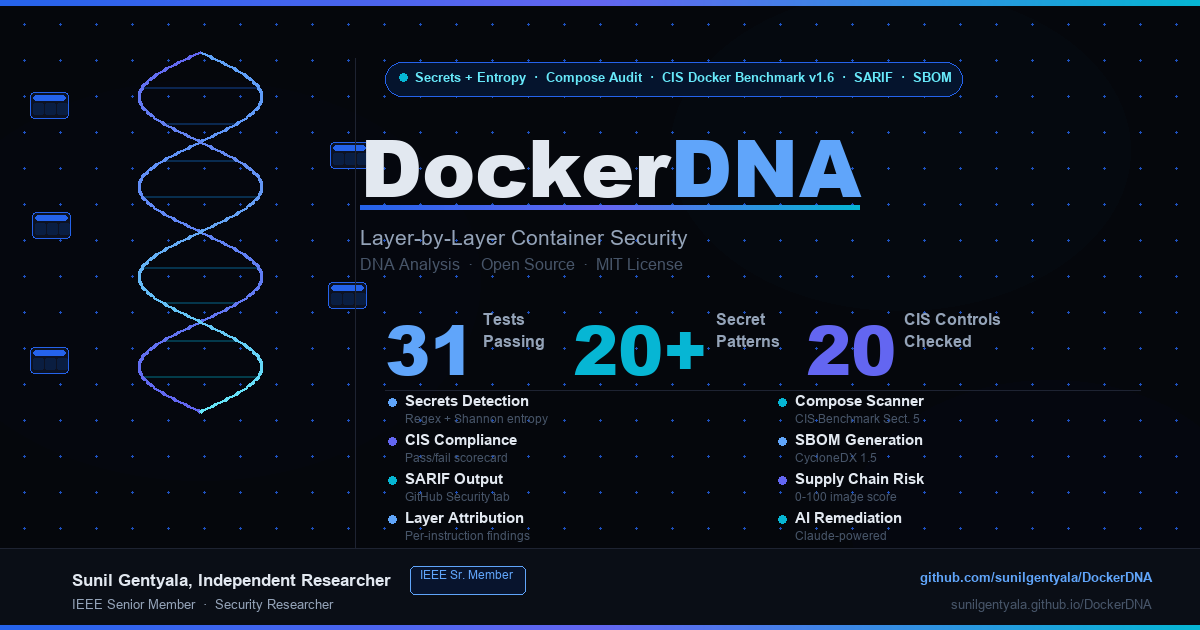This screenshot has height=630, width=1200.
Task: Click the Open Source text
Action: pyautogui.click(x=528, y=265)
